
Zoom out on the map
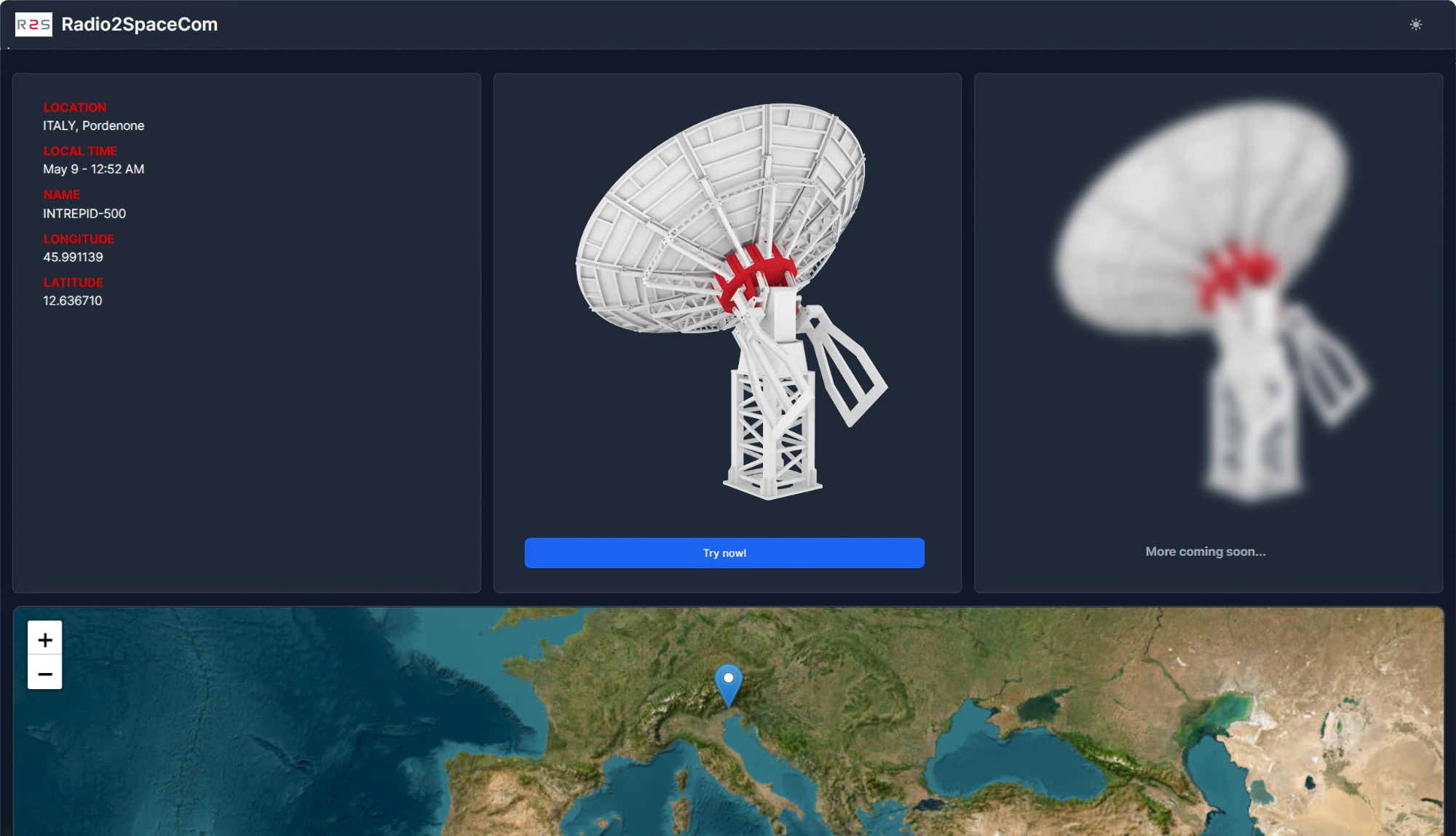pyautogui.click(x=45, y=674)
